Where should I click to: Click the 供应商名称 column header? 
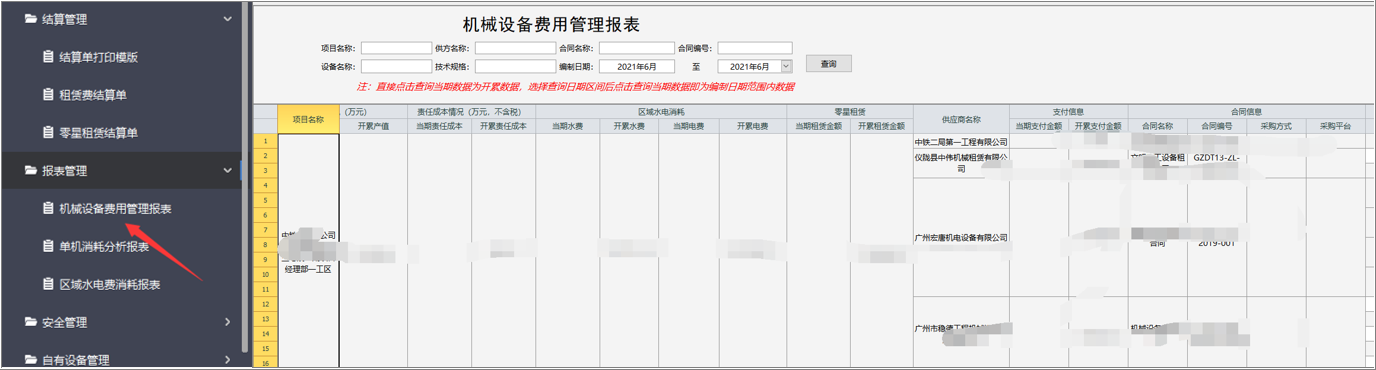tap(961, 119)
